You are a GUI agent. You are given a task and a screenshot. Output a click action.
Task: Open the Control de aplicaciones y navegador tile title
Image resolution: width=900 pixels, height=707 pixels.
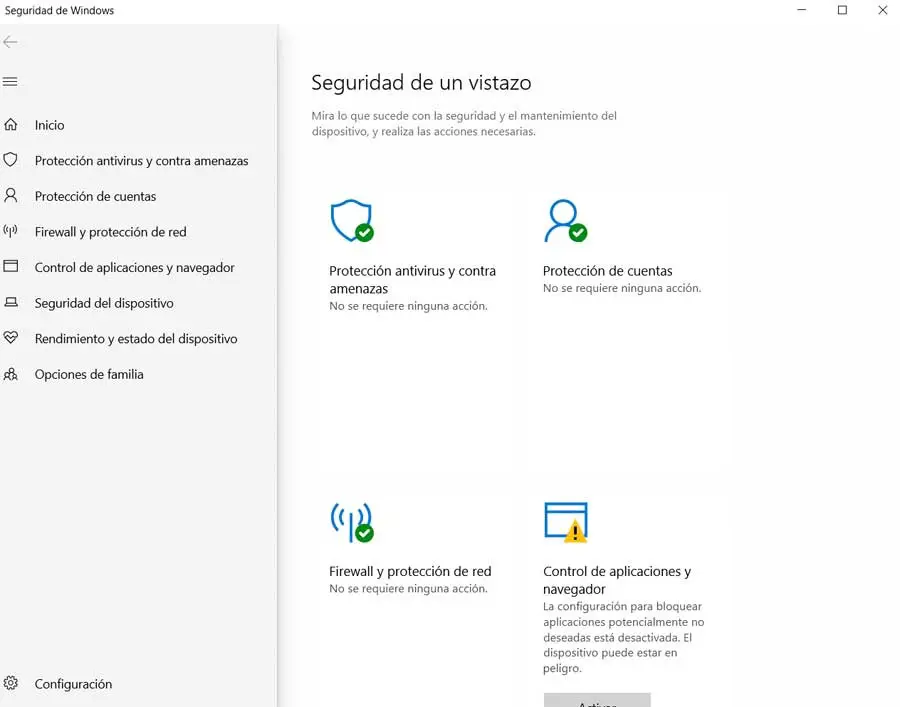pyautogui.click(x=617, y=580)
